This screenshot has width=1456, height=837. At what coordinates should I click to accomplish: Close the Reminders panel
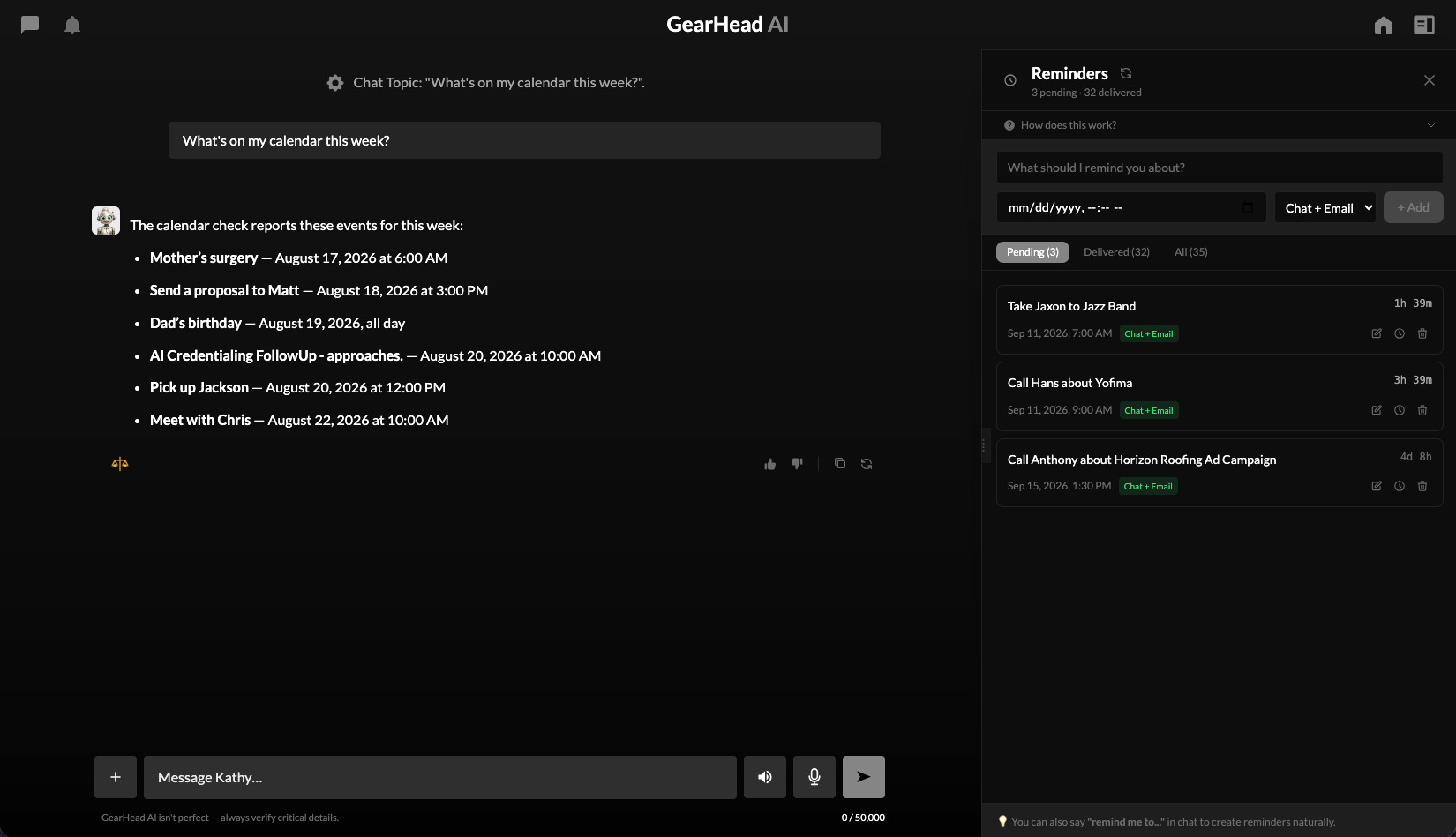coord(1430,80)
